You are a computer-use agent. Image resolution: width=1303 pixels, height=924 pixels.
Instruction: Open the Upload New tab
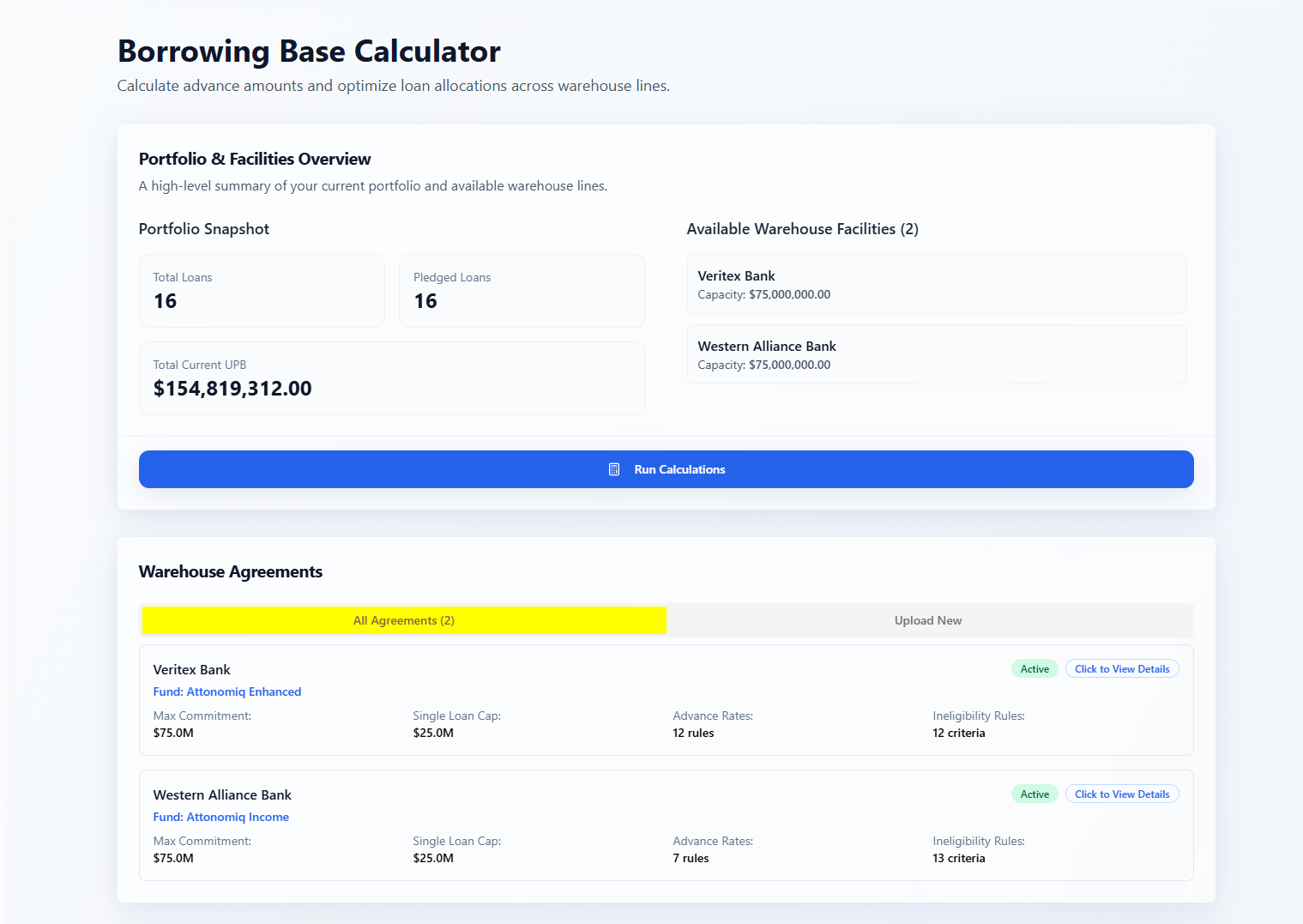(928, 620)
